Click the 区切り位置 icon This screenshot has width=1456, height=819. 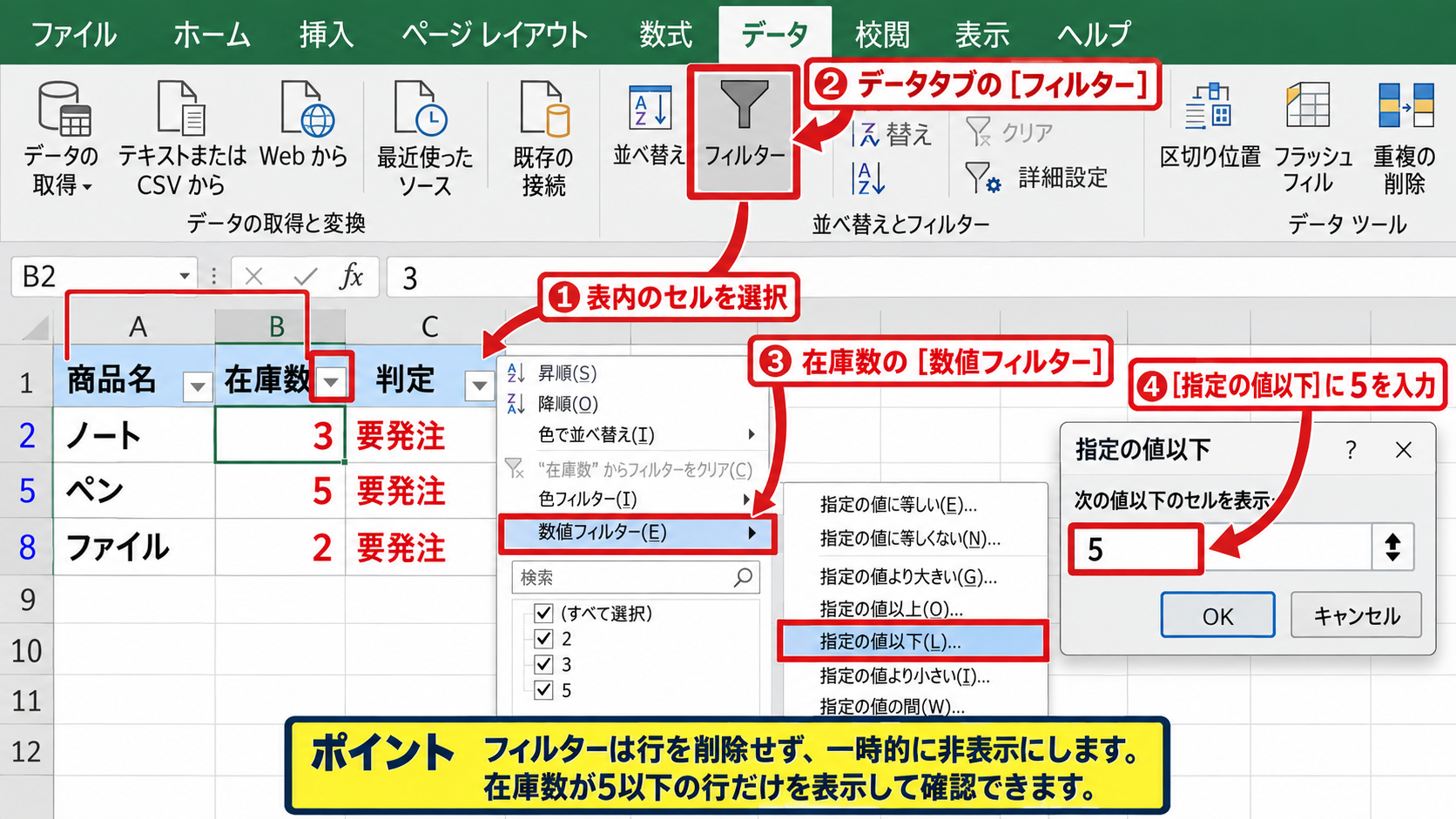(1209, 107)
